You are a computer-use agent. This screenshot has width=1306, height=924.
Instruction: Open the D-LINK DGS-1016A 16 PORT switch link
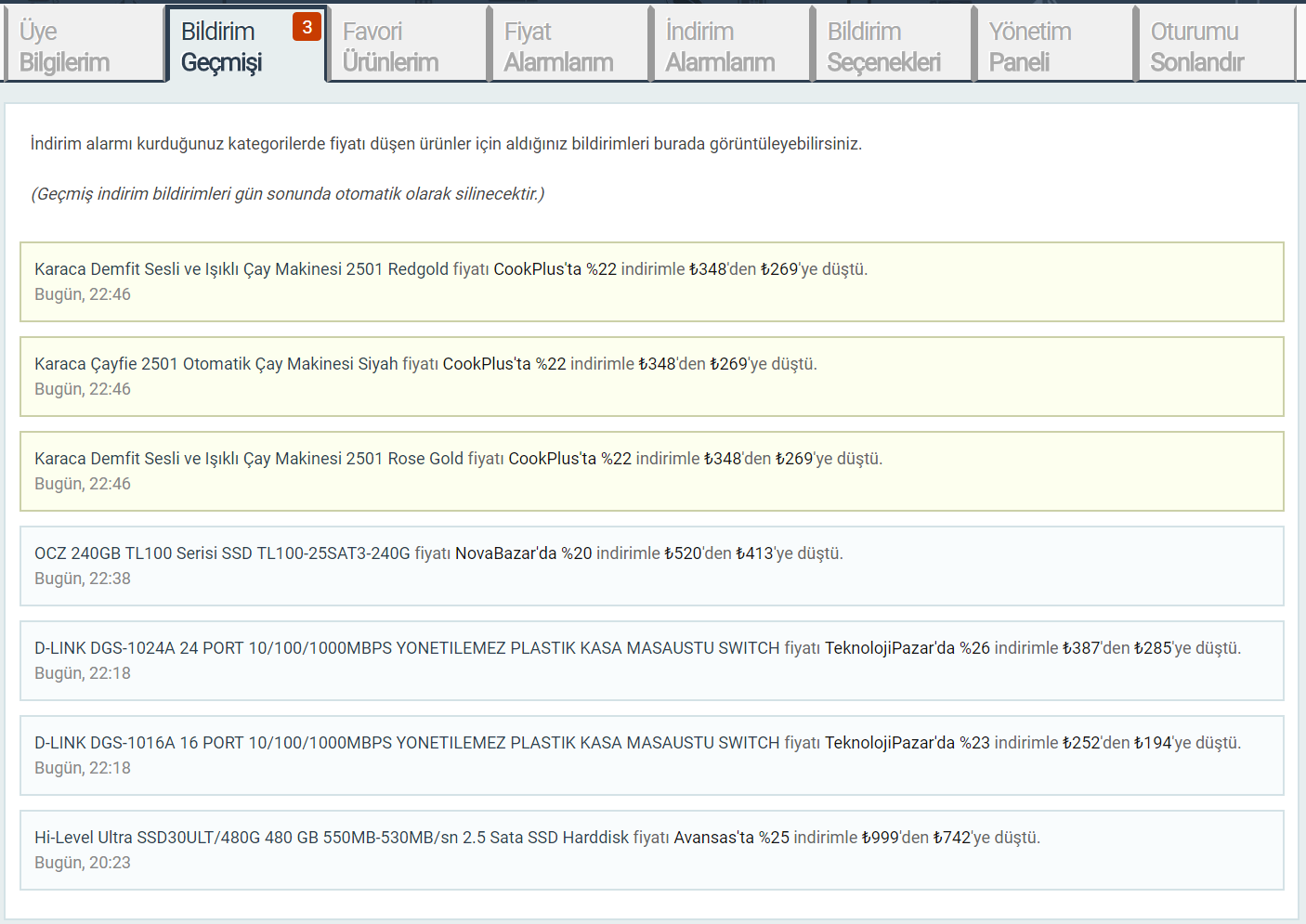(x=407, y=743)
